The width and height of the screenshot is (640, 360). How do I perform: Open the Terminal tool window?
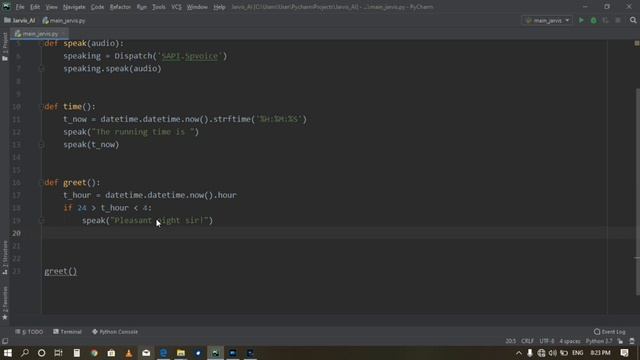[67, 332]
